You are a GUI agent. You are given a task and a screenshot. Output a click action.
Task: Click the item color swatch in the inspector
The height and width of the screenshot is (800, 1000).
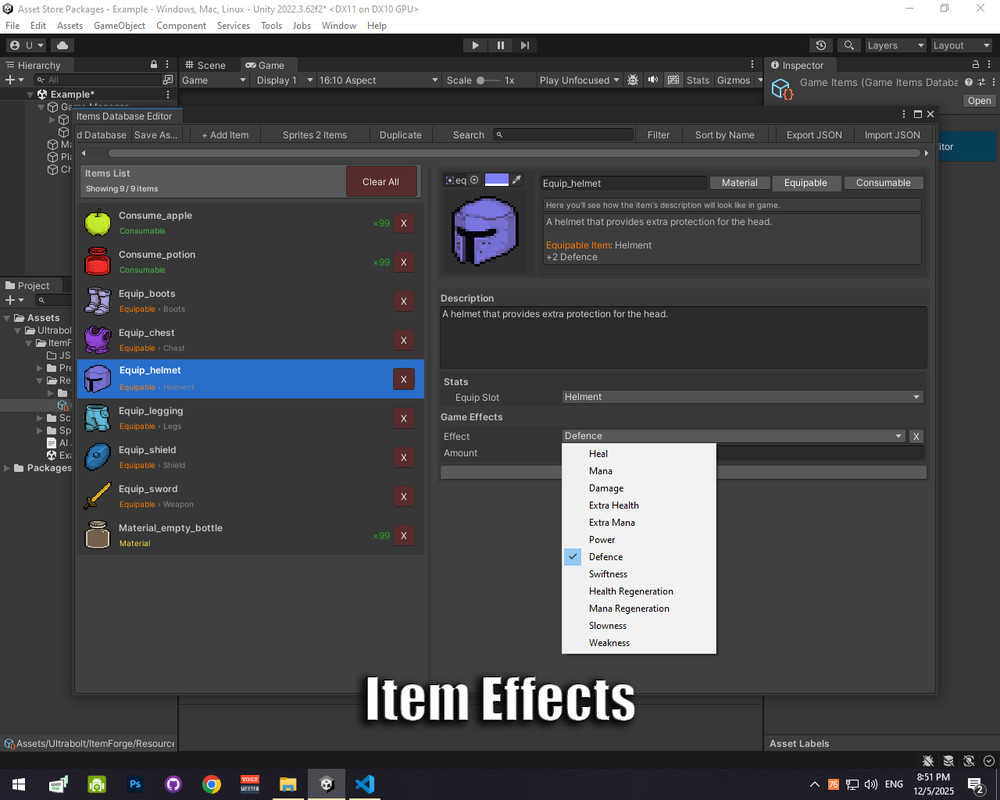coord(497,179)
